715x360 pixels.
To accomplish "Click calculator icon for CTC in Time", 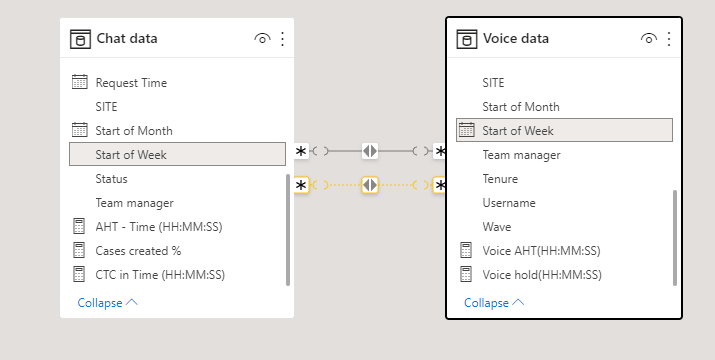I will (x=79, y=274).
